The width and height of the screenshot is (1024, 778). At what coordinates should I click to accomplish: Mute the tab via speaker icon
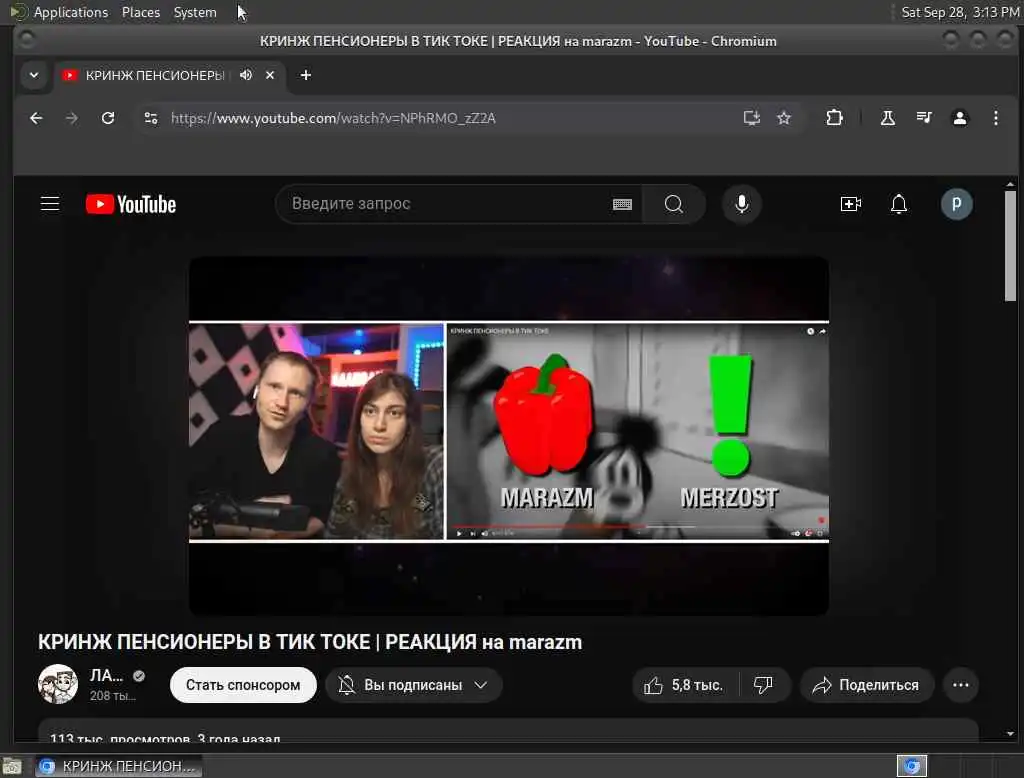(x=246, y=75)
